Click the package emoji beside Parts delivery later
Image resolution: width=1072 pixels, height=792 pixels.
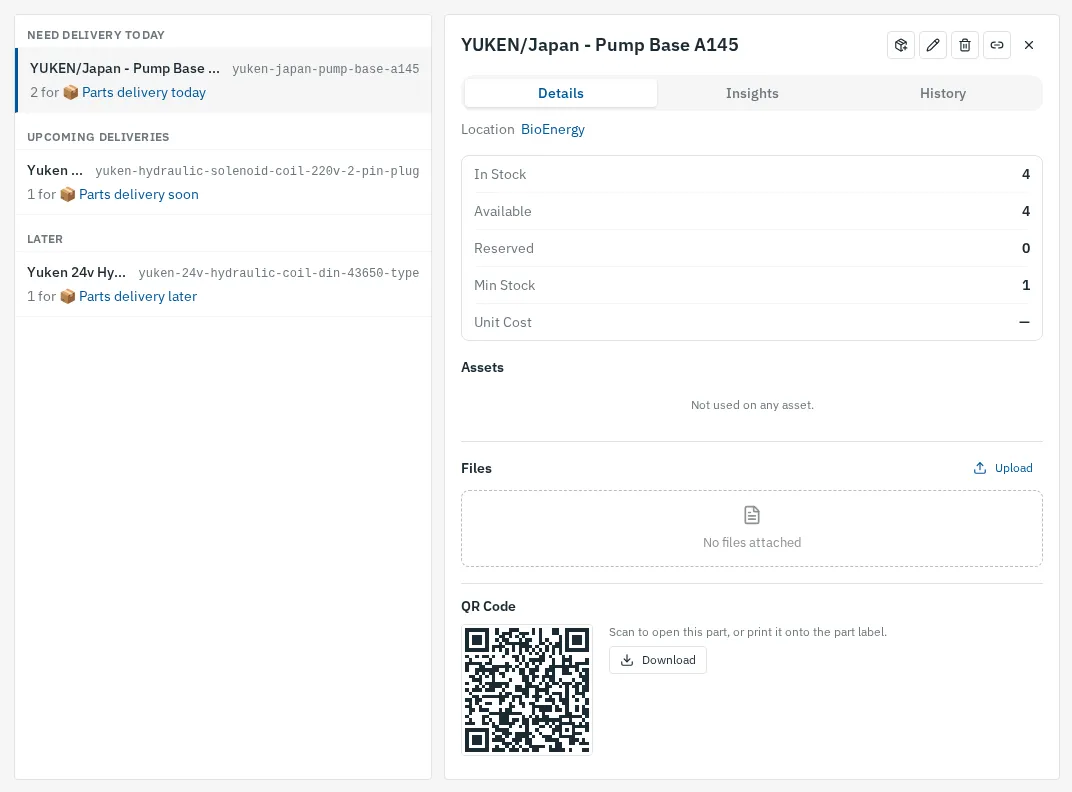click(x=67, y=296)
